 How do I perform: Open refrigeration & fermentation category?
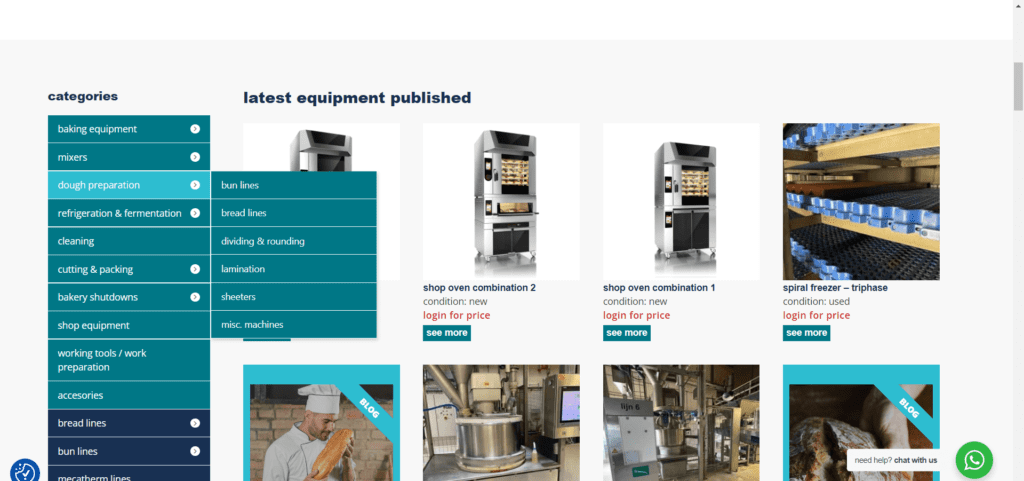[x=129, y=213]
